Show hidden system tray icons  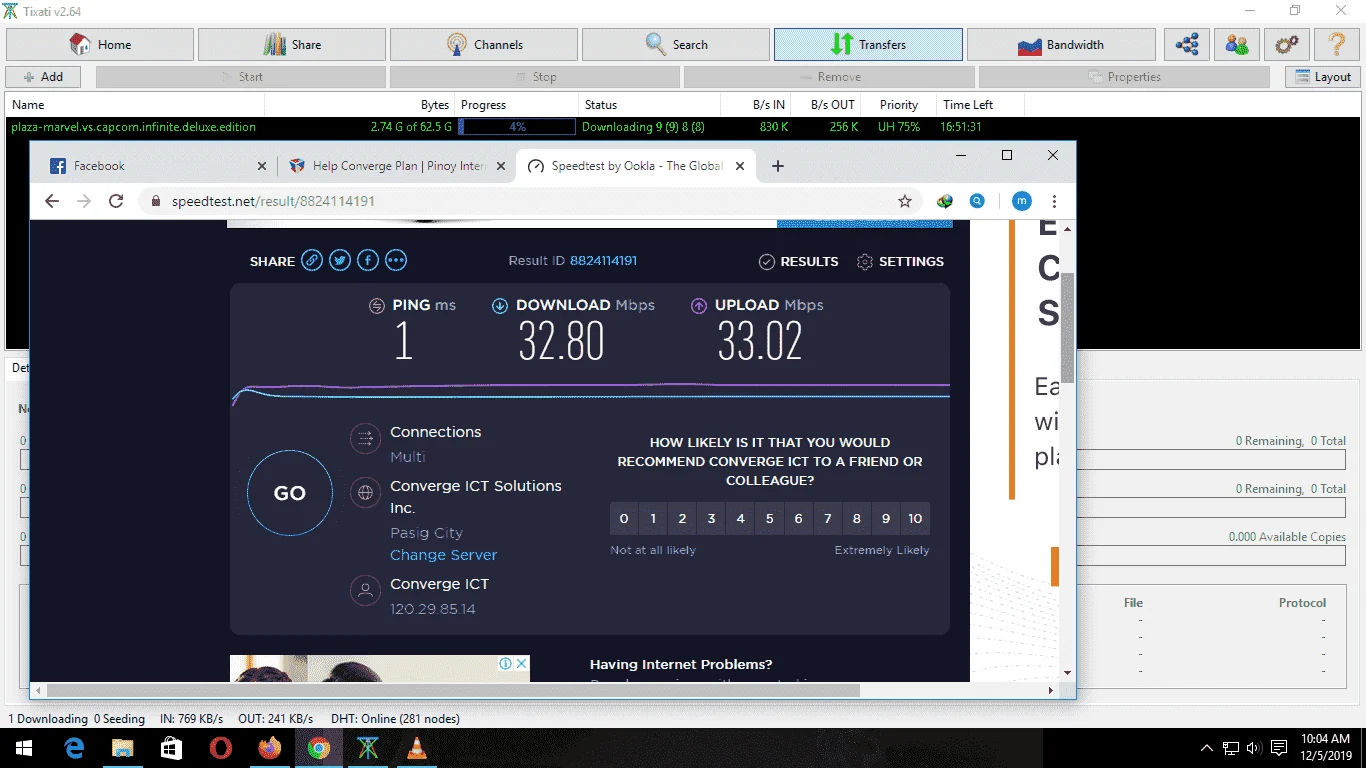pyautogui.click(x=1207, y=748)
